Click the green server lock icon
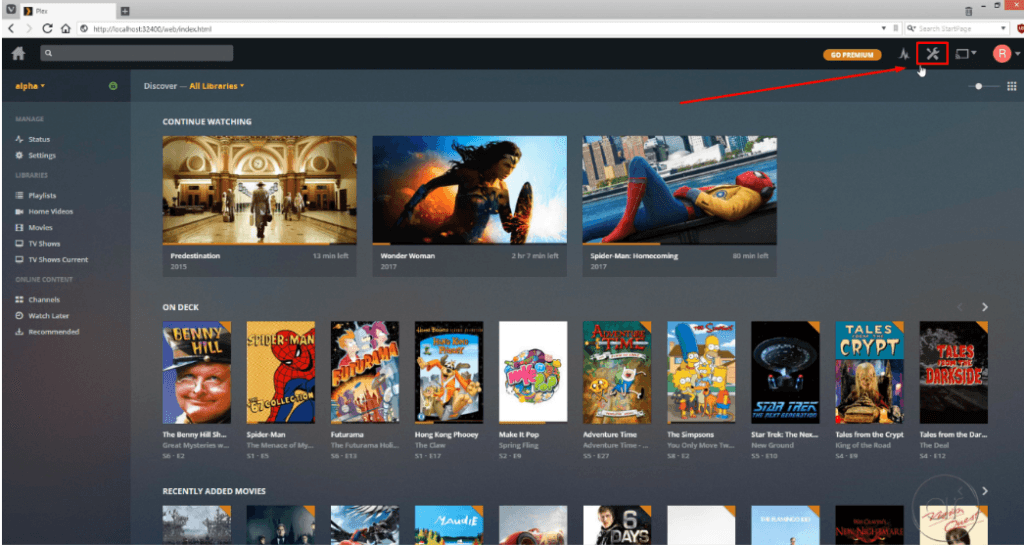The image size is (1024, 545). tap(113, 86)
